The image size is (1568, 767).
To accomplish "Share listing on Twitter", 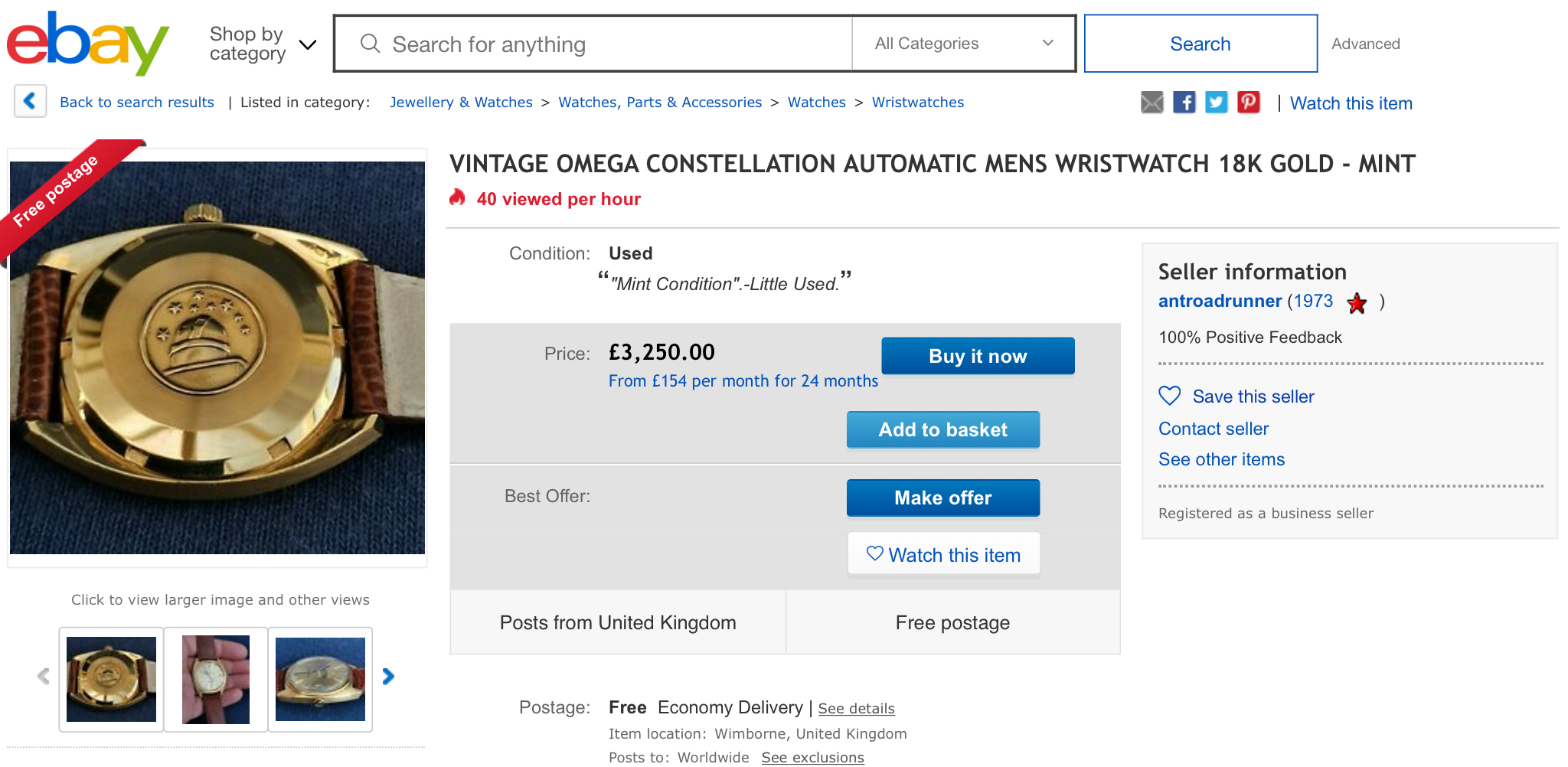I will (x=1217, y=103).
